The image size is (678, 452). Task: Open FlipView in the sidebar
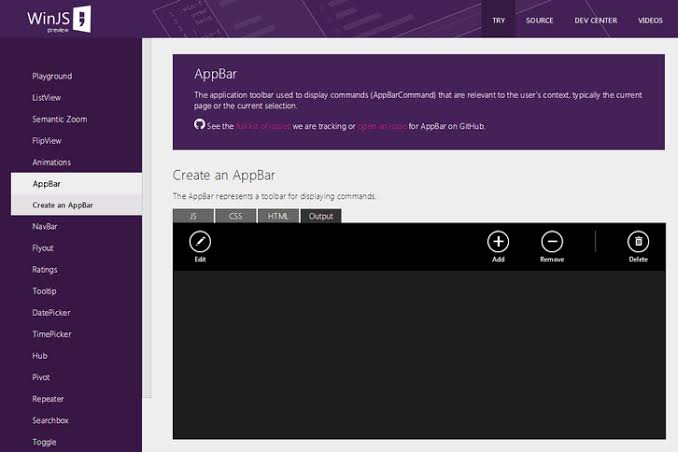pyautogui.click(x=47, y=141)
